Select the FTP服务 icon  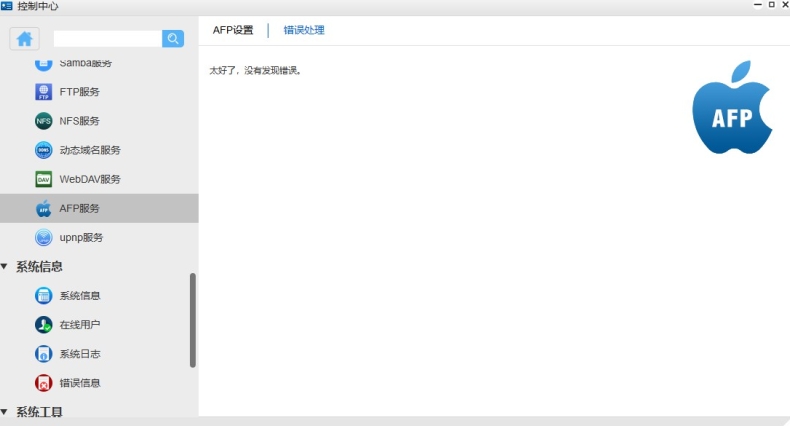[44, 92]
